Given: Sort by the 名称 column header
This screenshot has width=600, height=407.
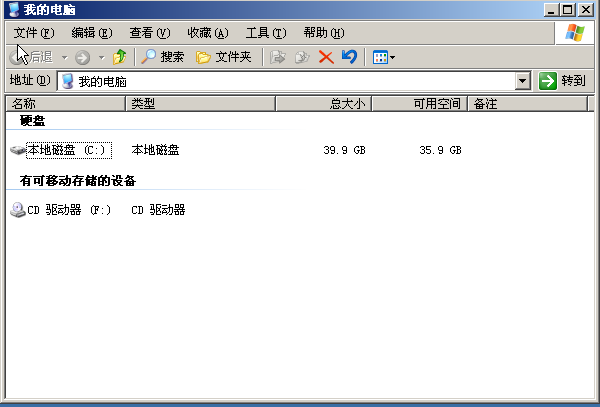Looking at the screenshot, I should 66,104.
